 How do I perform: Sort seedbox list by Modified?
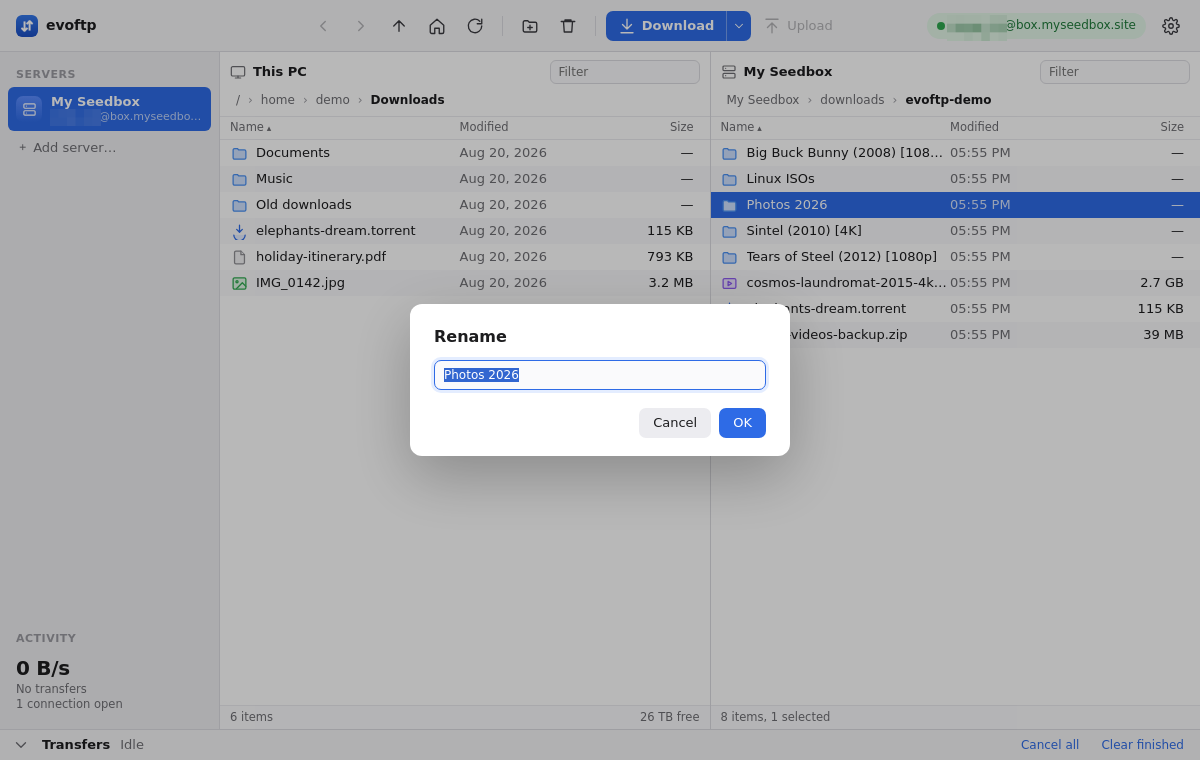pyautogui.click(x=974, y=127)
